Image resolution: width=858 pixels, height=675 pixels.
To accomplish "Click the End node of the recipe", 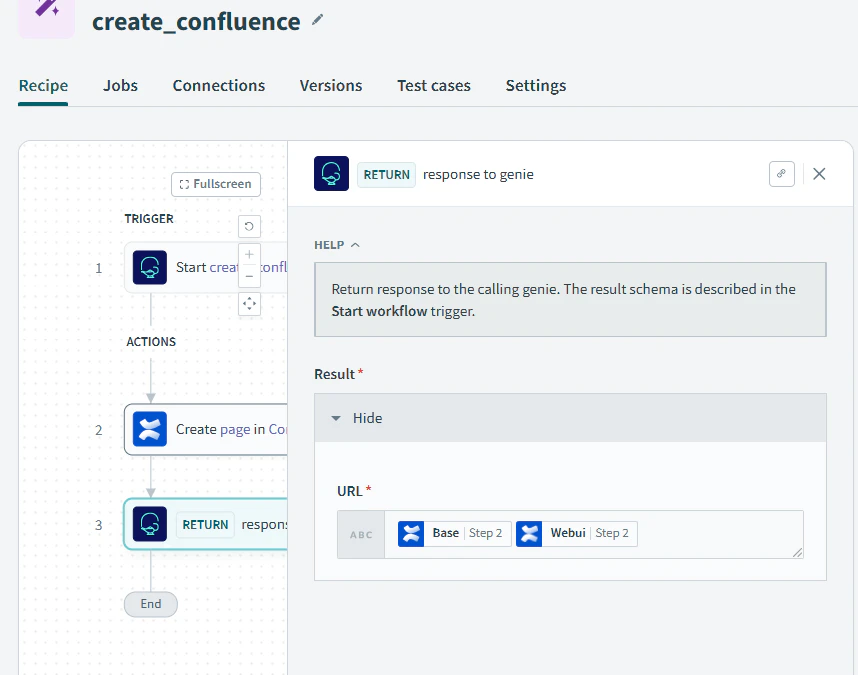I will coord(150,604).
